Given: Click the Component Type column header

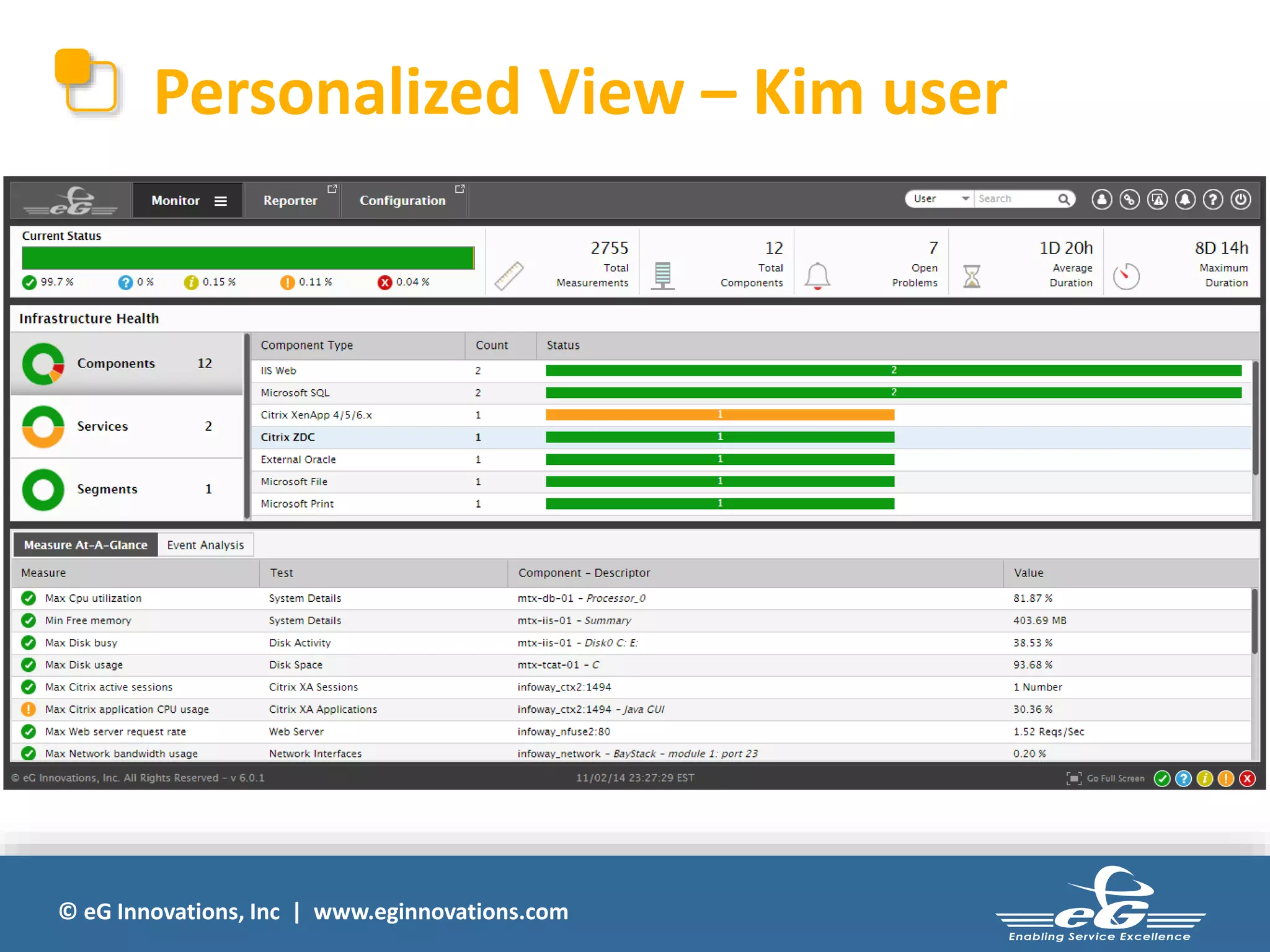Looking at the screenshot, I should pyautogui.click(x=358, y=345).
